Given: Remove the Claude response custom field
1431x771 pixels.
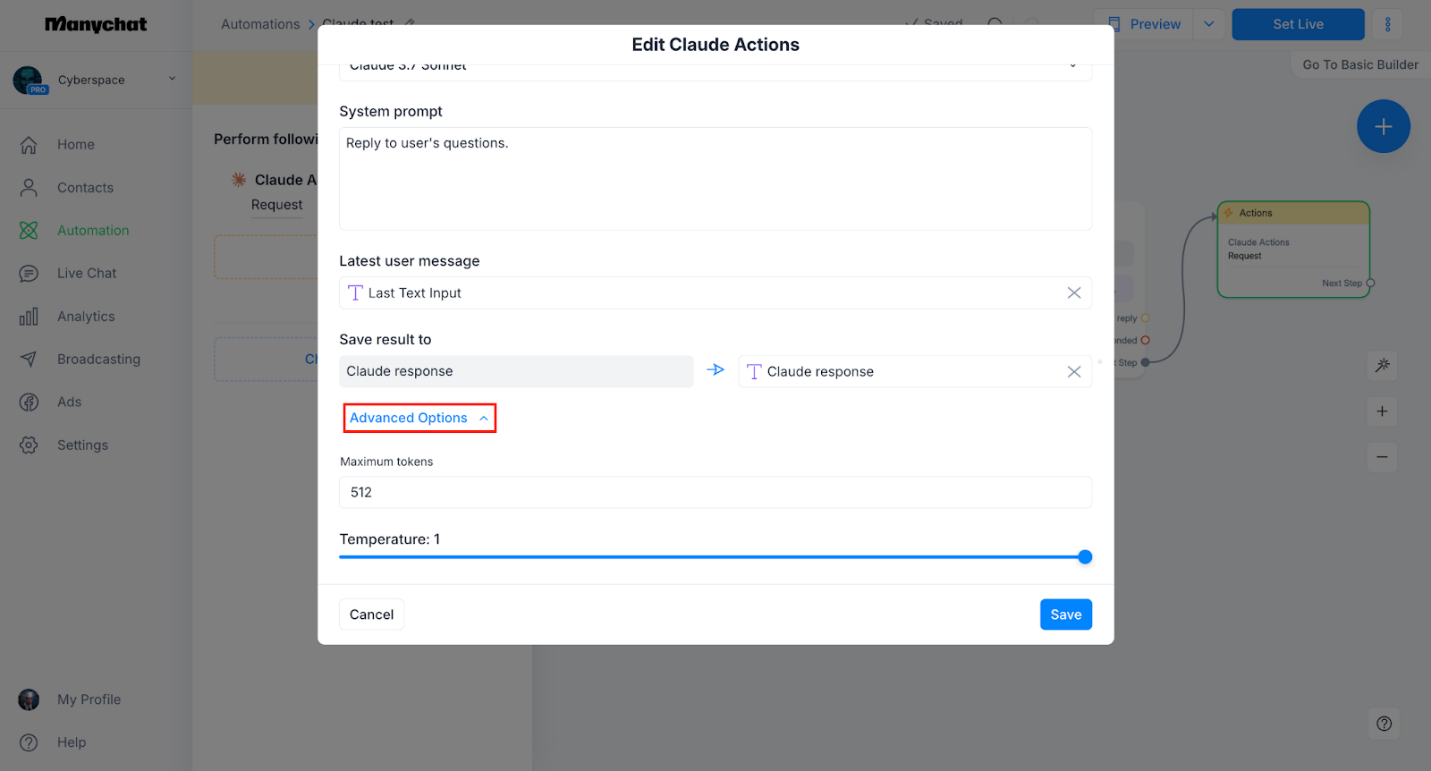Looking at the screenshot, I should pyautogui.click(x=1073, y=372).
